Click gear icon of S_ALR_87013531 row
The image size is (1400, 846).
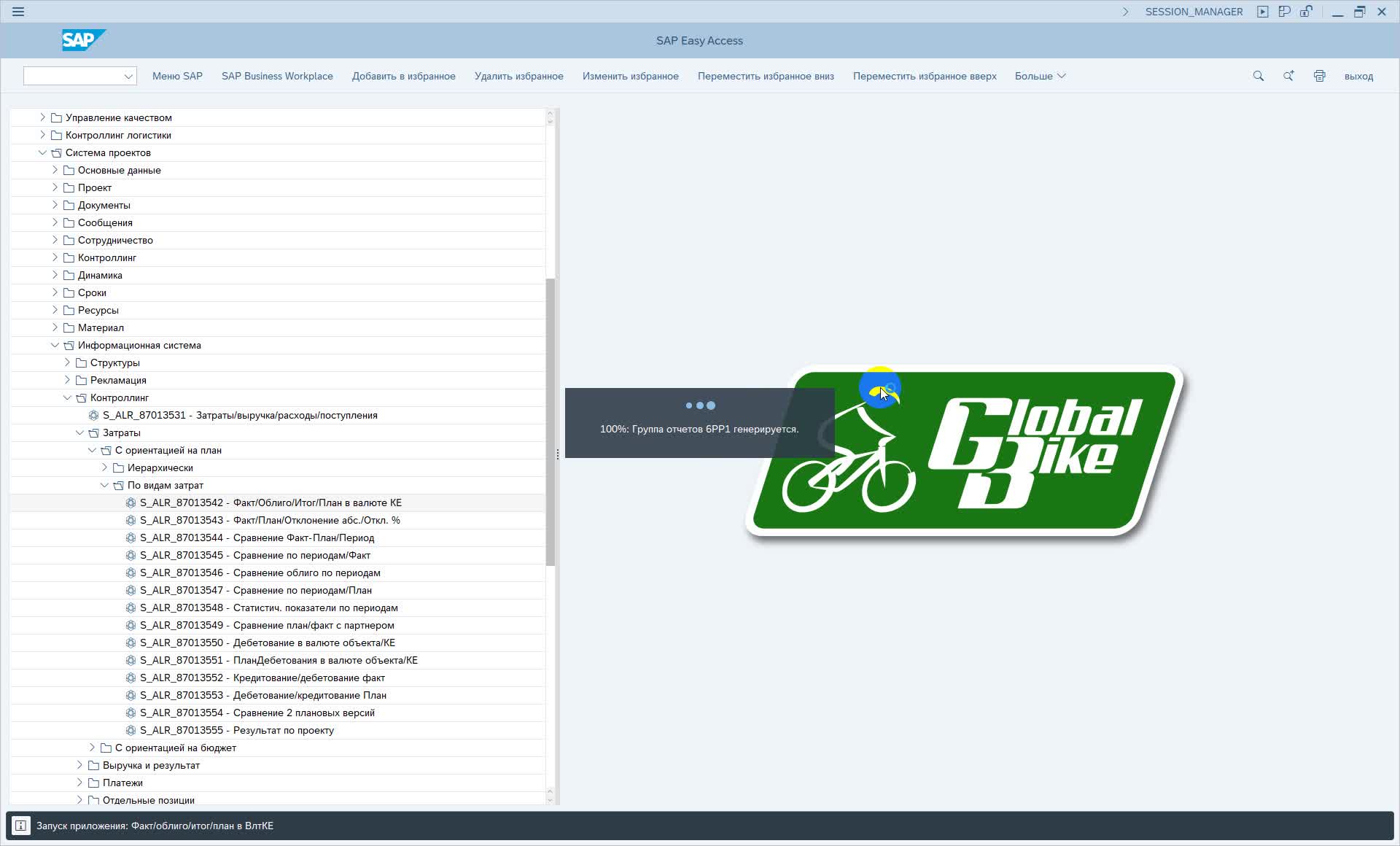tap(94, 415)
